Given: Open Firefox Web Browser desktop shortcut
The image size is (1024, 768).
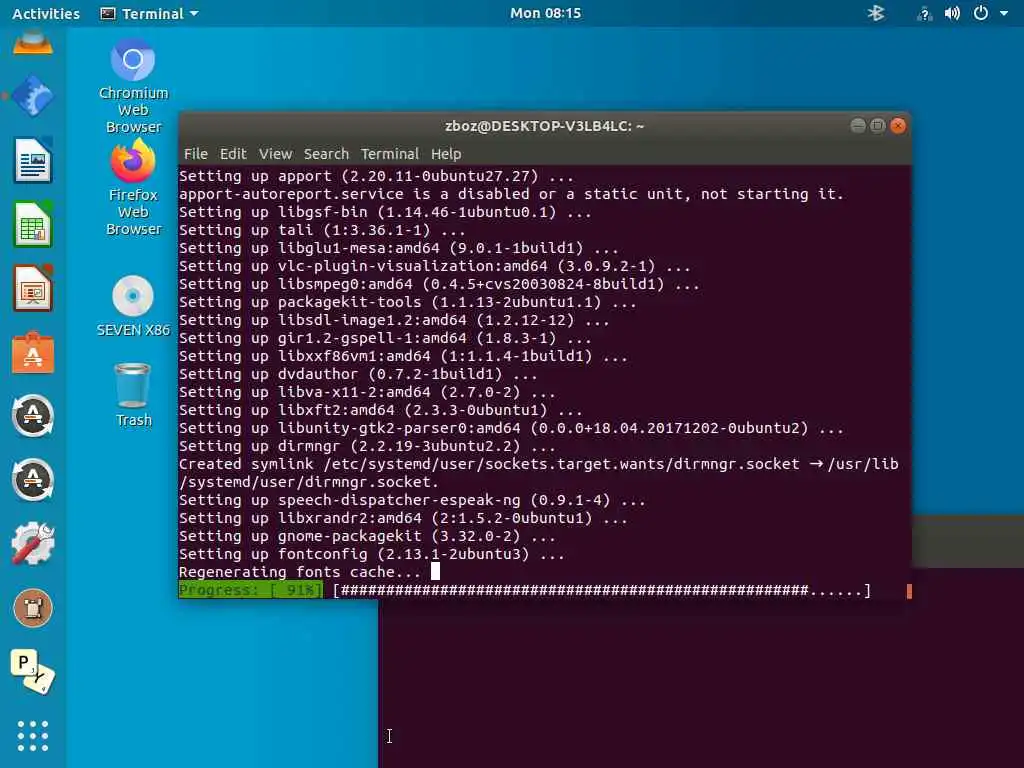Looking at the screenshot, I should [133, 188].
